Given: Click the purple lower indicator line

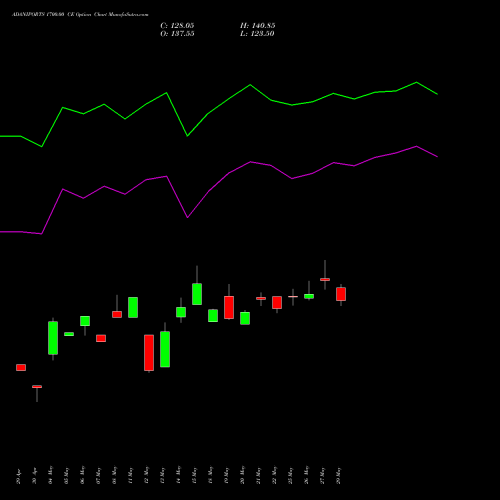Looking at the screenshot, I should pyautogui.click(x=251, y=162).
